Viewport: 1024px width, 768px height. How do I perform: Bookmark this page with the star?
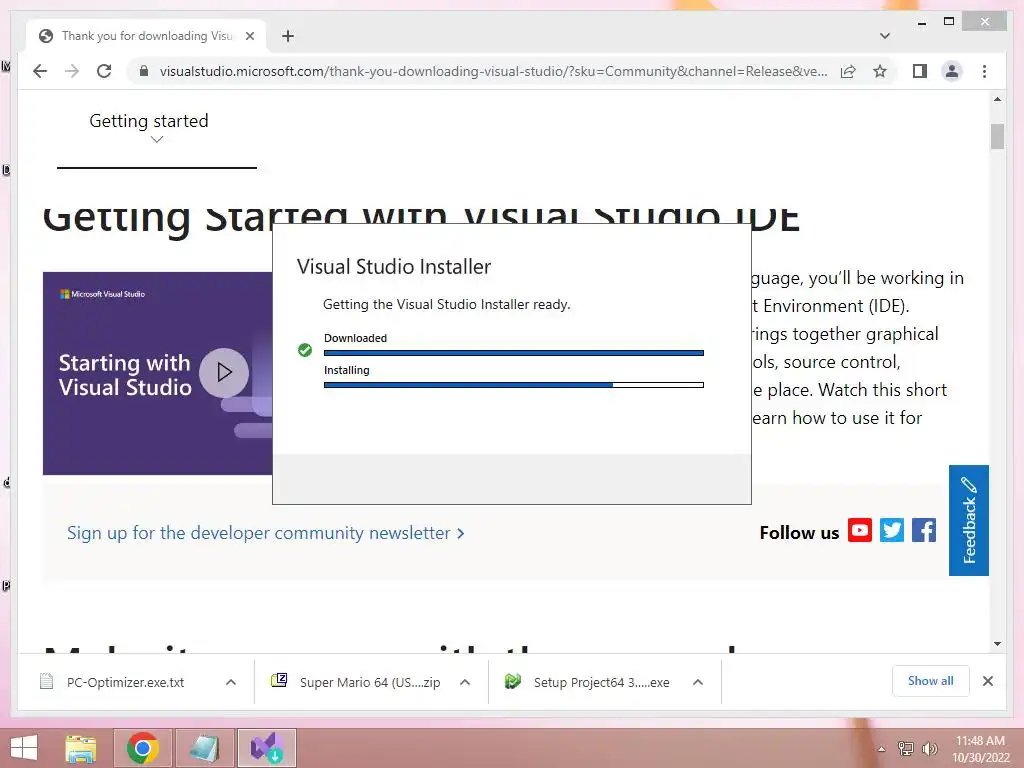click(880, 71)
